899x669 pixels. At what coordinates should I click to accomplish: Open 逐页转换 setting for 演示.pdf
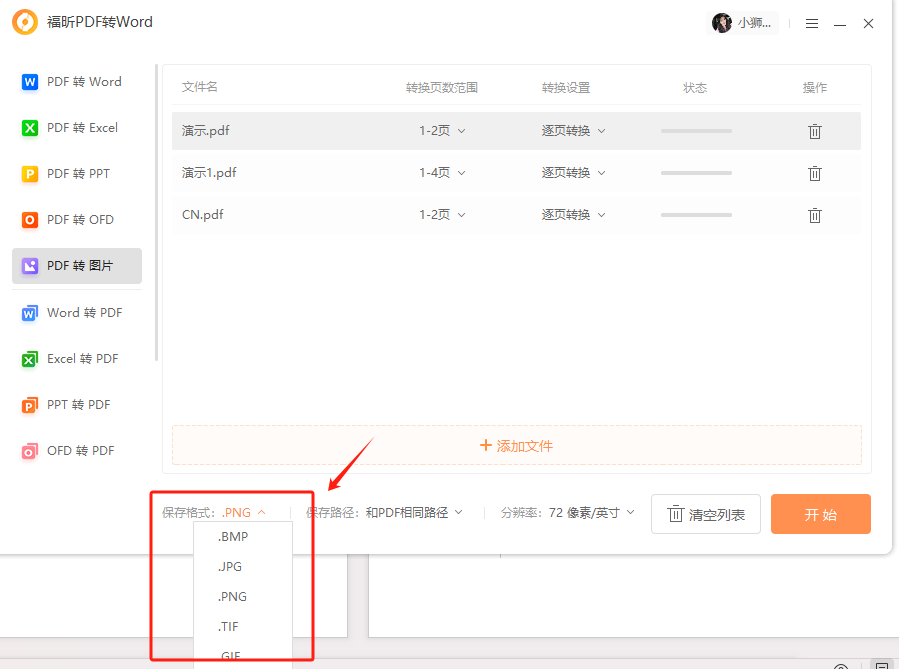573,131
